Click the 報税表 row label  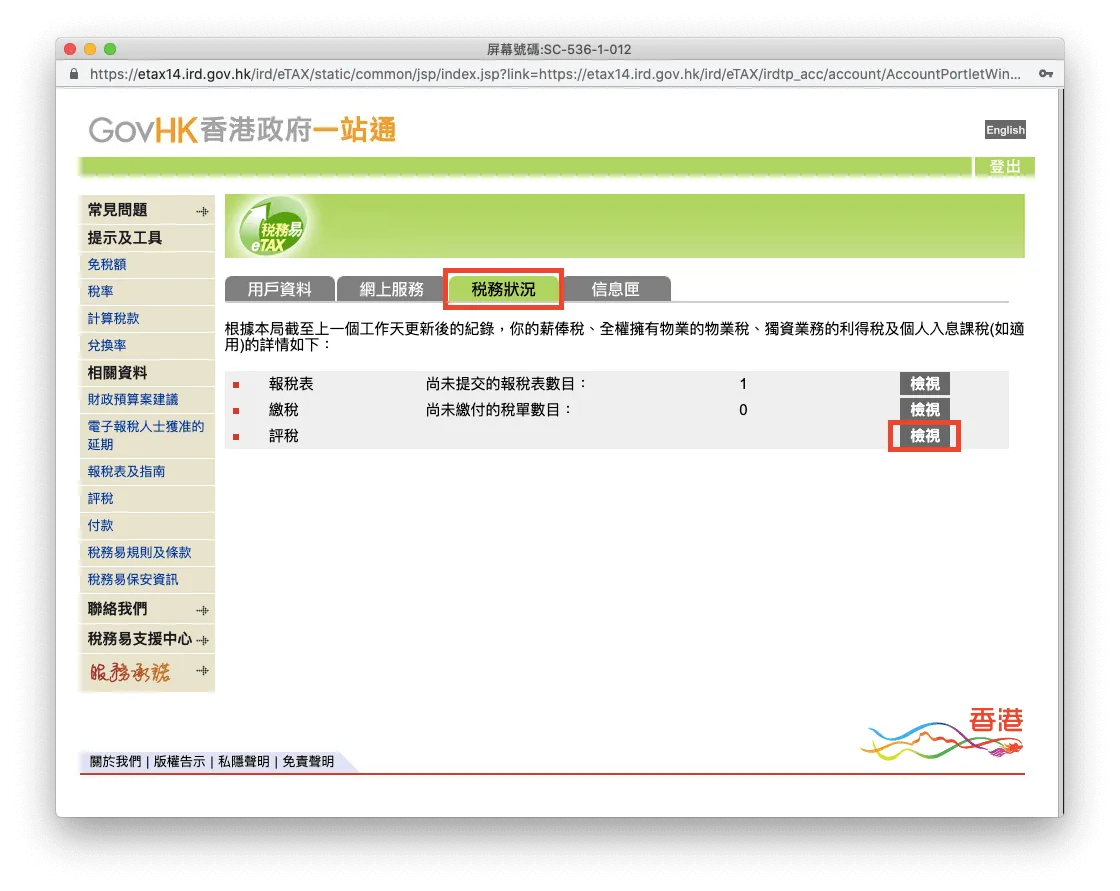pyautogui.click(x=291, y=384)
